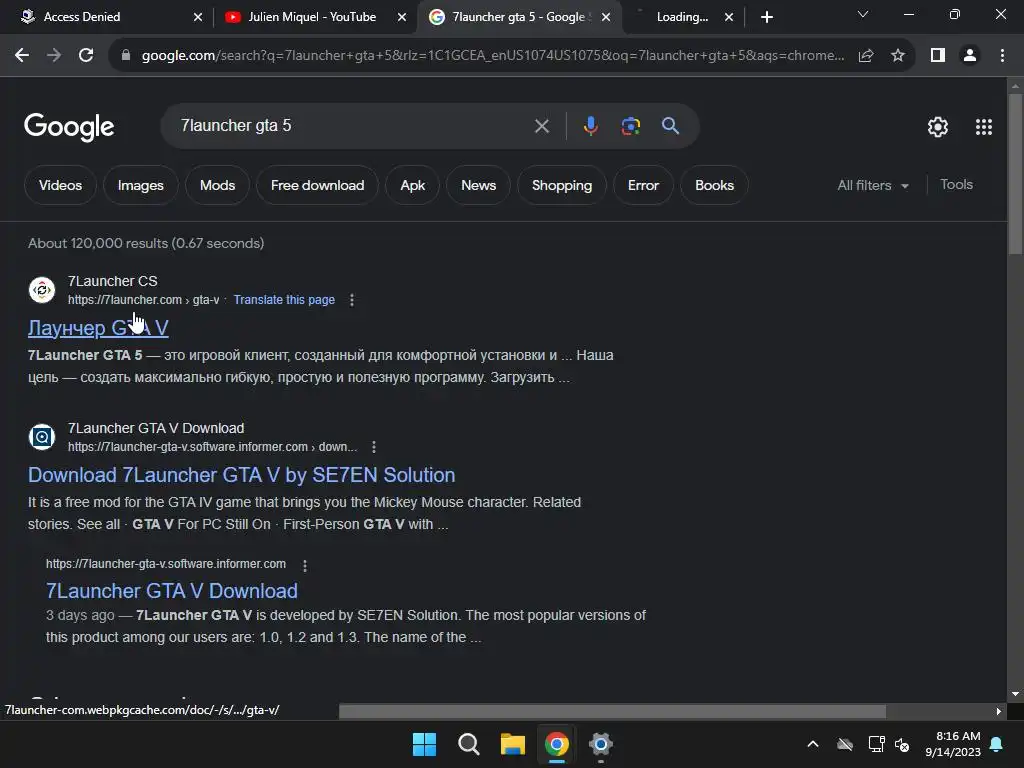Select the 7launcher gta 5 Google tab
The width and height of the screenshot is (1024, 768).
point(519,17)
